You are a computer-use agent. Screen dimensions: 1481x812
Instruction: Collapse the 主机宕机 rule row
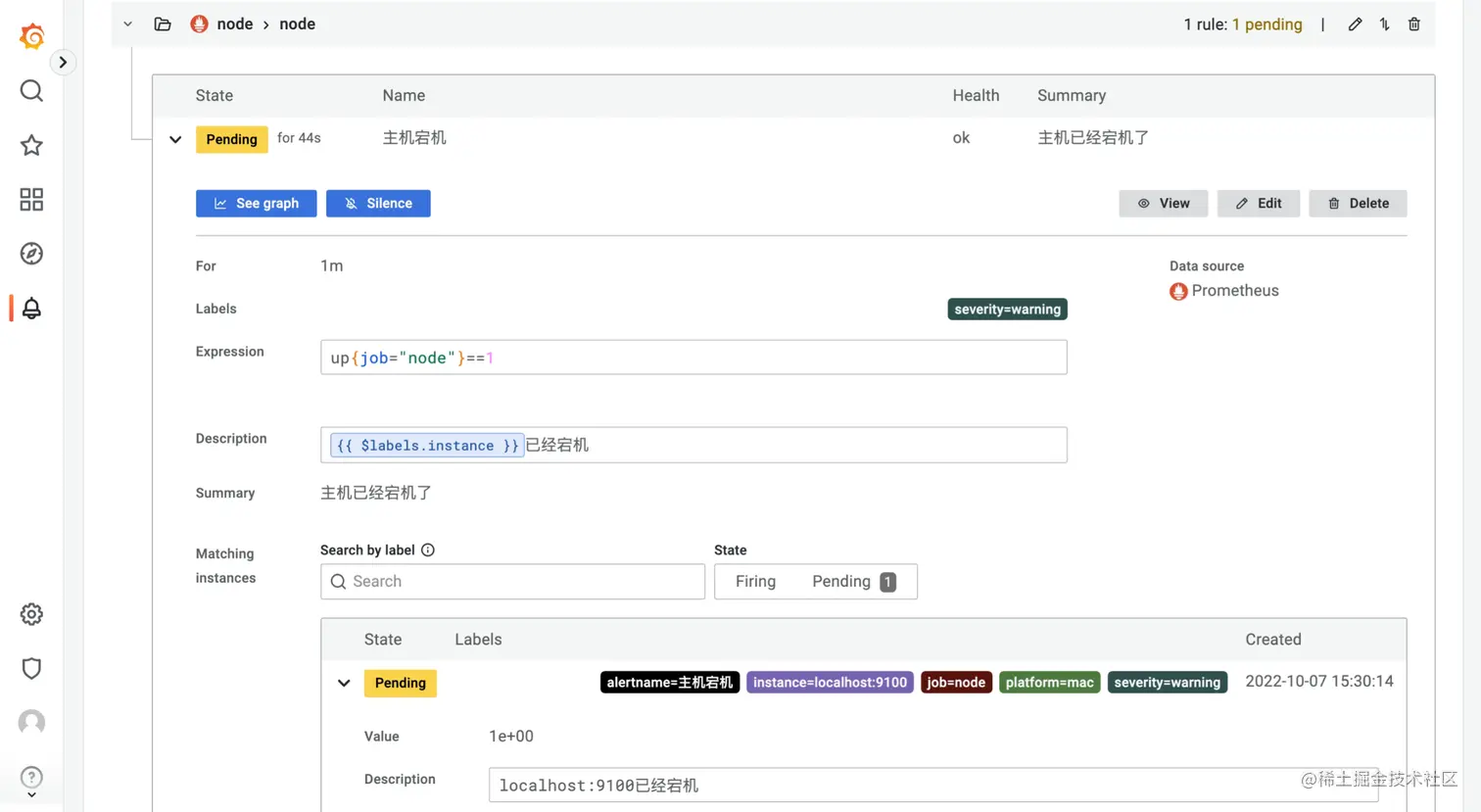pyautogui.click(x=175, y=139)
